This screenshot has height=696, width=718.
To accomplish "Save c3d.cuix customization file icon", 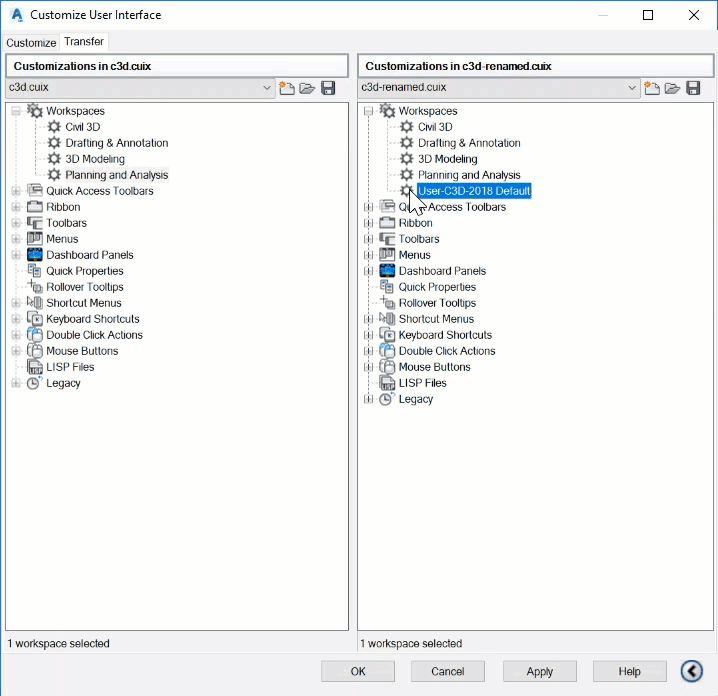I will click(328, 88).
